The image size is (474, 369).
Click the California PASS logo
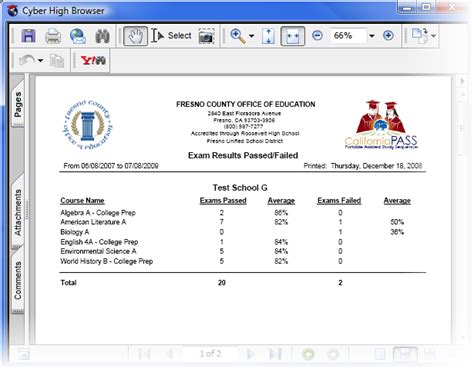click(x=381, y=125)
